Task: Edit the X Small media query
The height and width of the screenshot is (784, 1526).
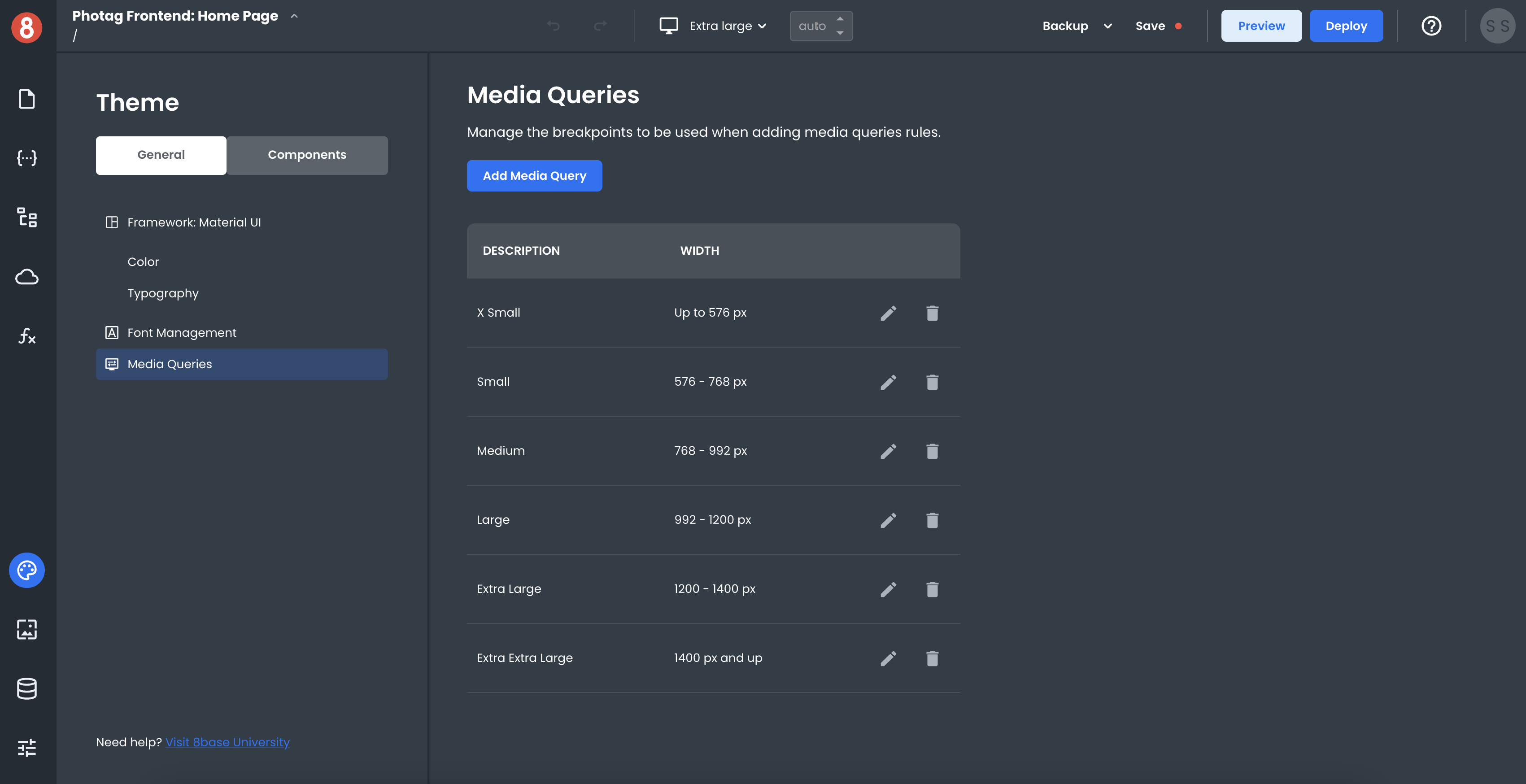Action: 888,313
